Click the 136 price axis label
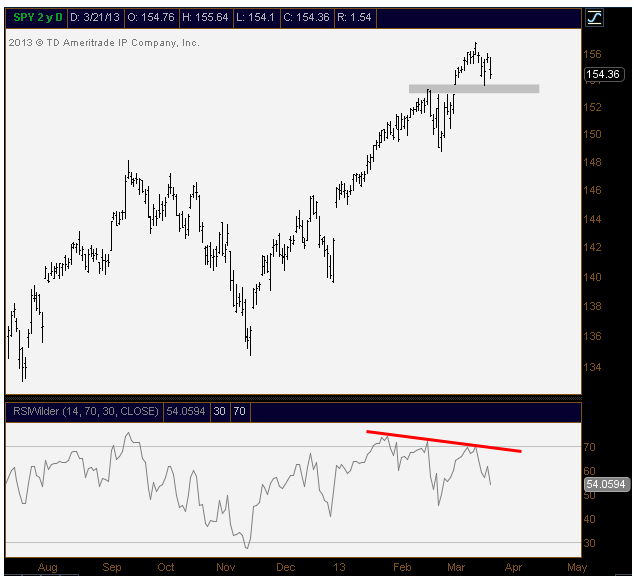634x586 pixels. click(x=592, y=336)
